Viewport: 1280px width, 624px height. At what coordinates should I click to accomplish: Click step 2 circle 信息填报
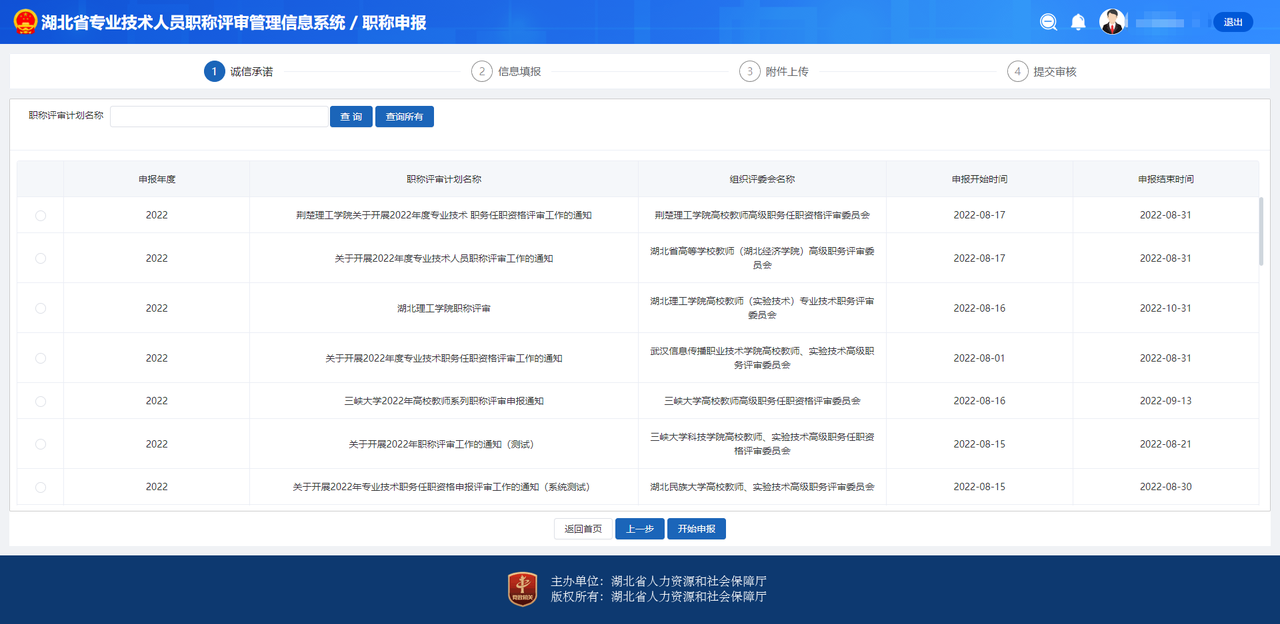click(482, 71)
